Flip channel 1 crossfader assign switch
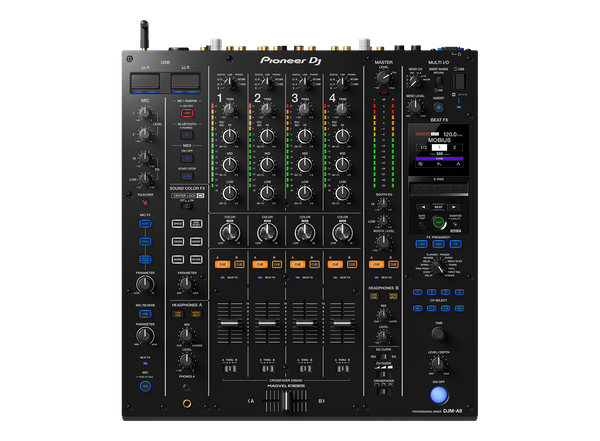The height and width of the screenshot is (441, 600). pyautogui.click(x=230, y=369)
